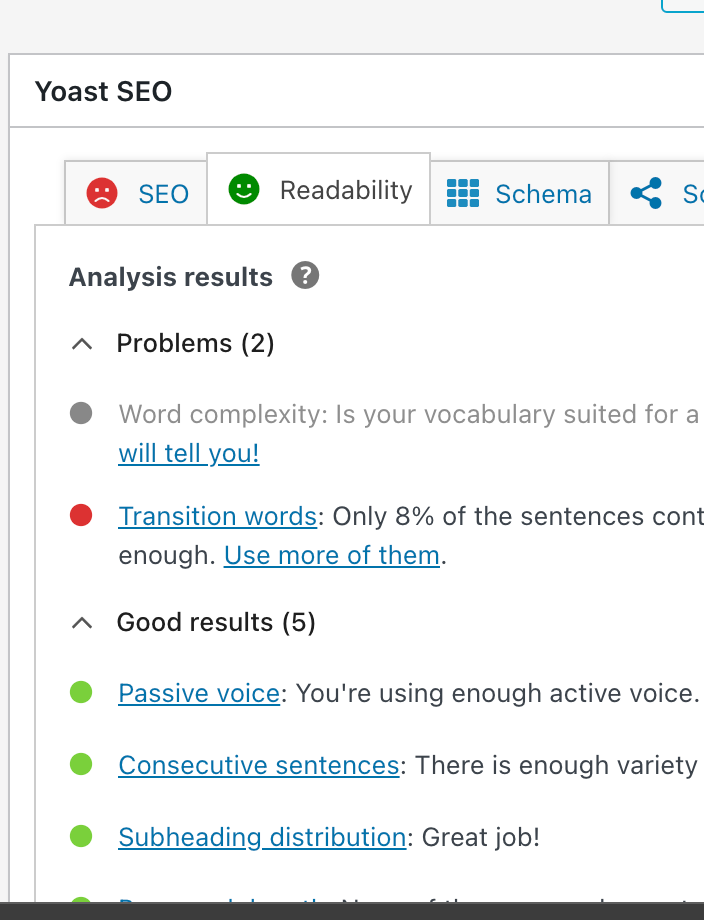Collapse the Problems (2) section
Viewport: 704px width, 920px height.
83,344
